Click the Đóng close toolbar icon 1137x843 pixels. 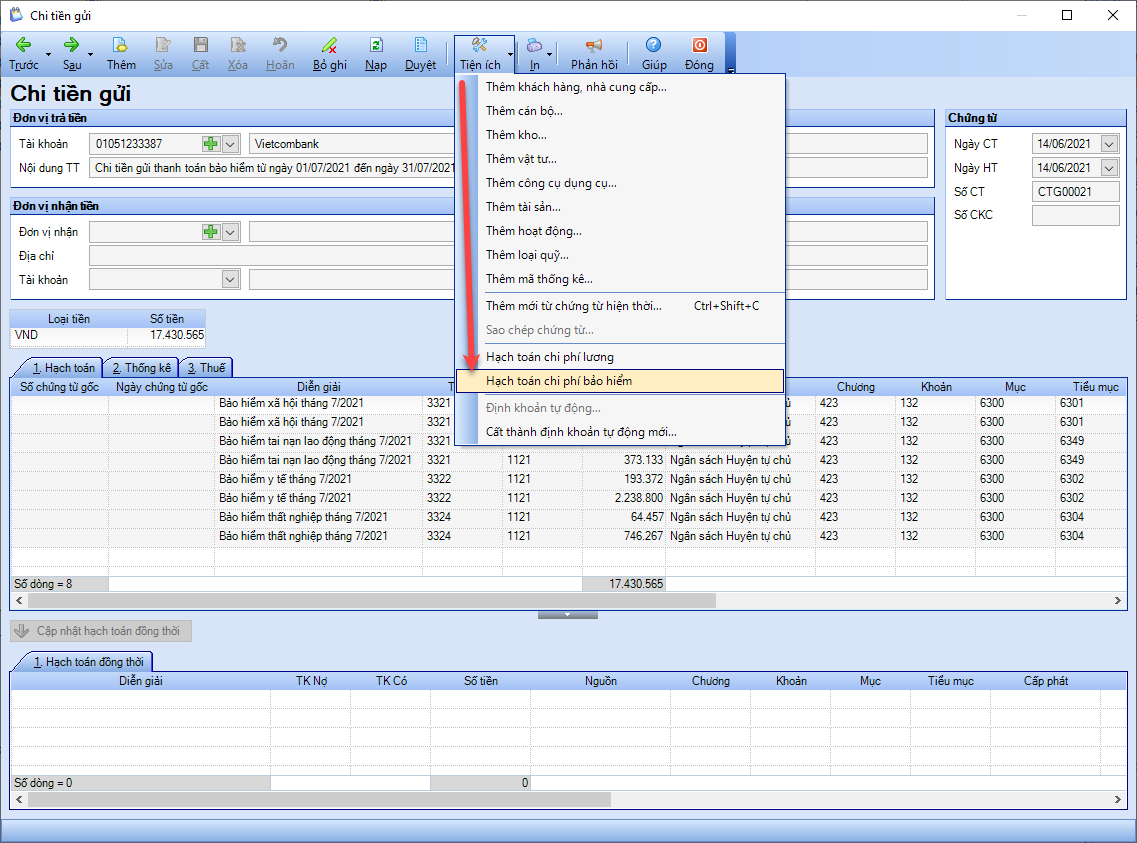[x=699, y=46]
